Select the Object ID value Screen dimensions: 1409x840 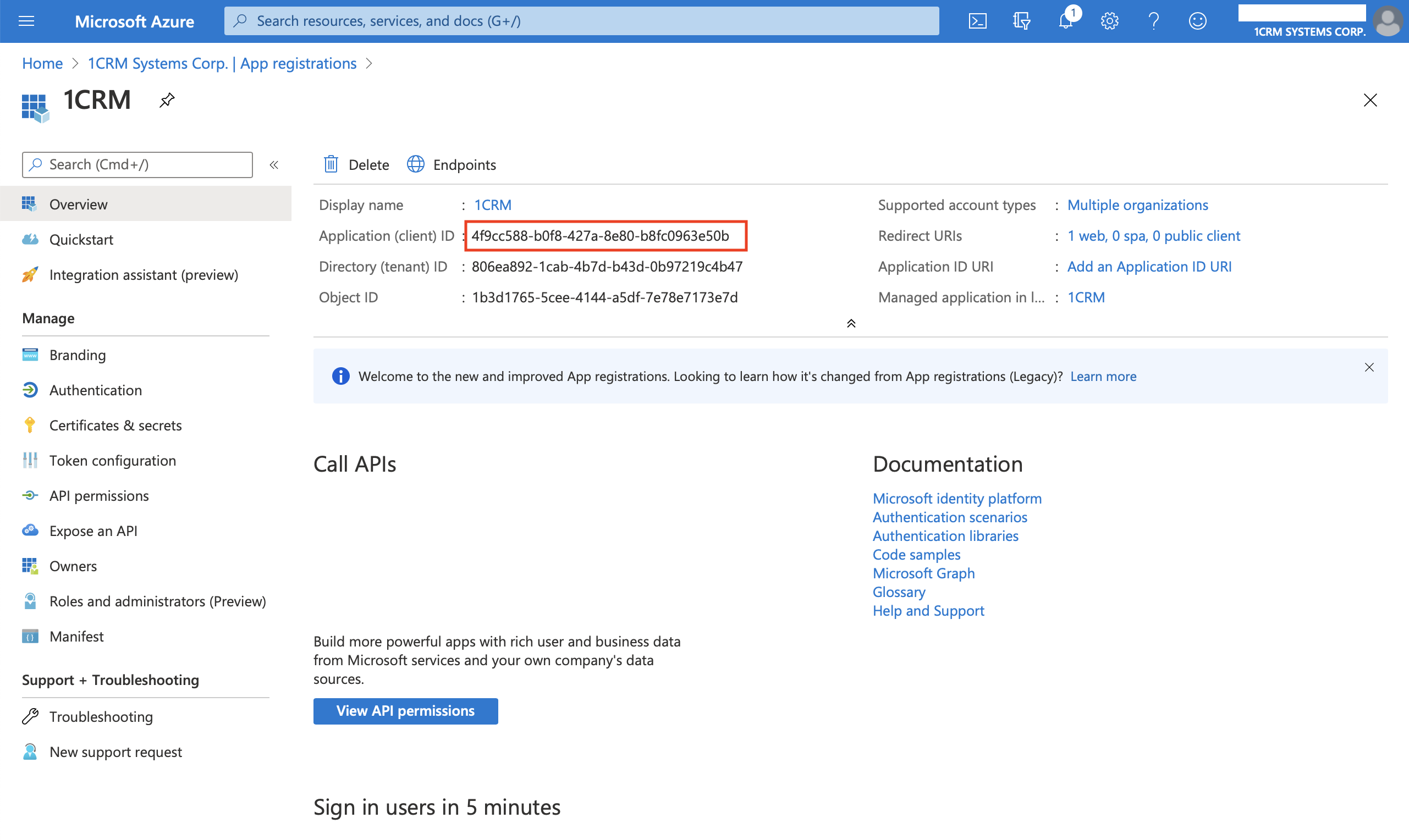pos(604,297)
